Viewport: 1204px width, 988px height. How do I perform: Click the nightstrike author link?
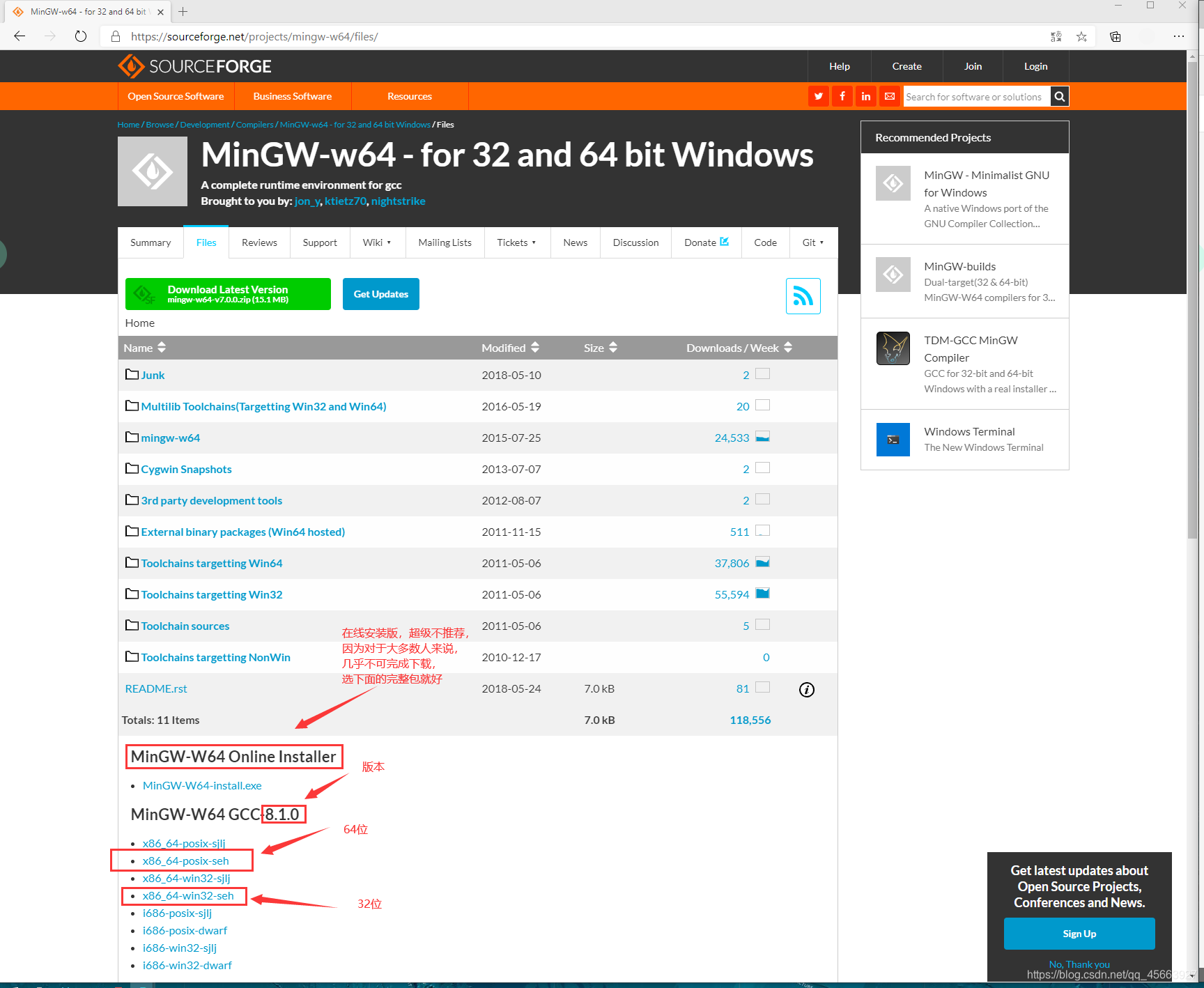point(399,201)
